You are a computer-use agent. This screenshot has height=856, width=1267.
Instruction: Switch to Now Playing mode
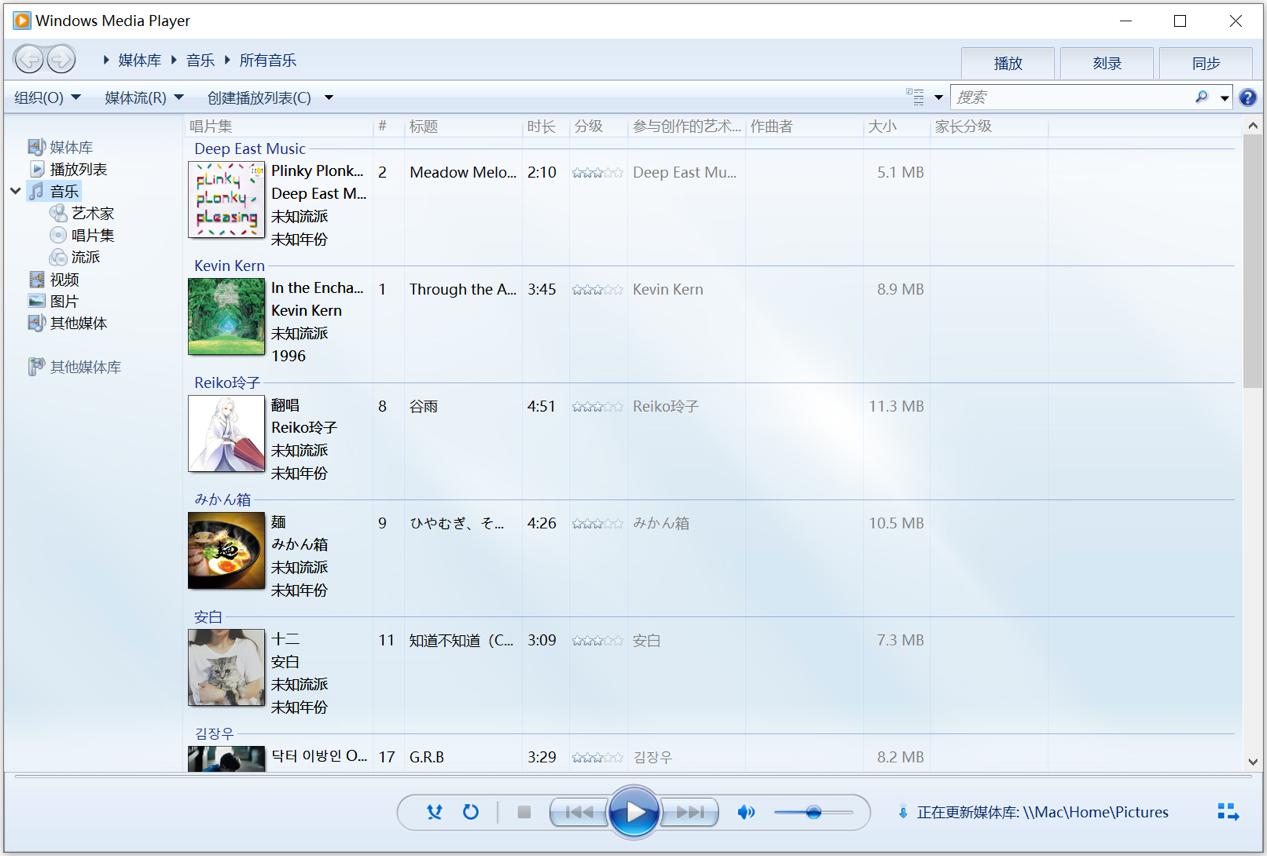tap(1228, 812)
